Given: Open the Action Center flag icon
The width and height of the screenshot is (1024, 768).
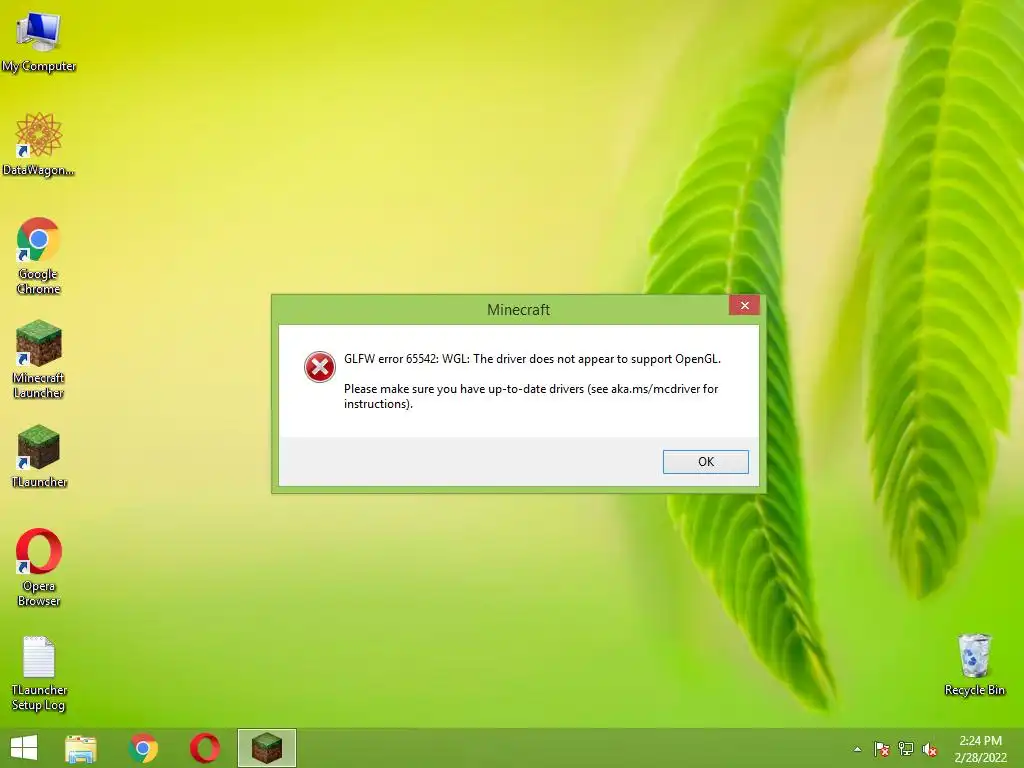Looking at the screenshot, I should tap(881, 749).
